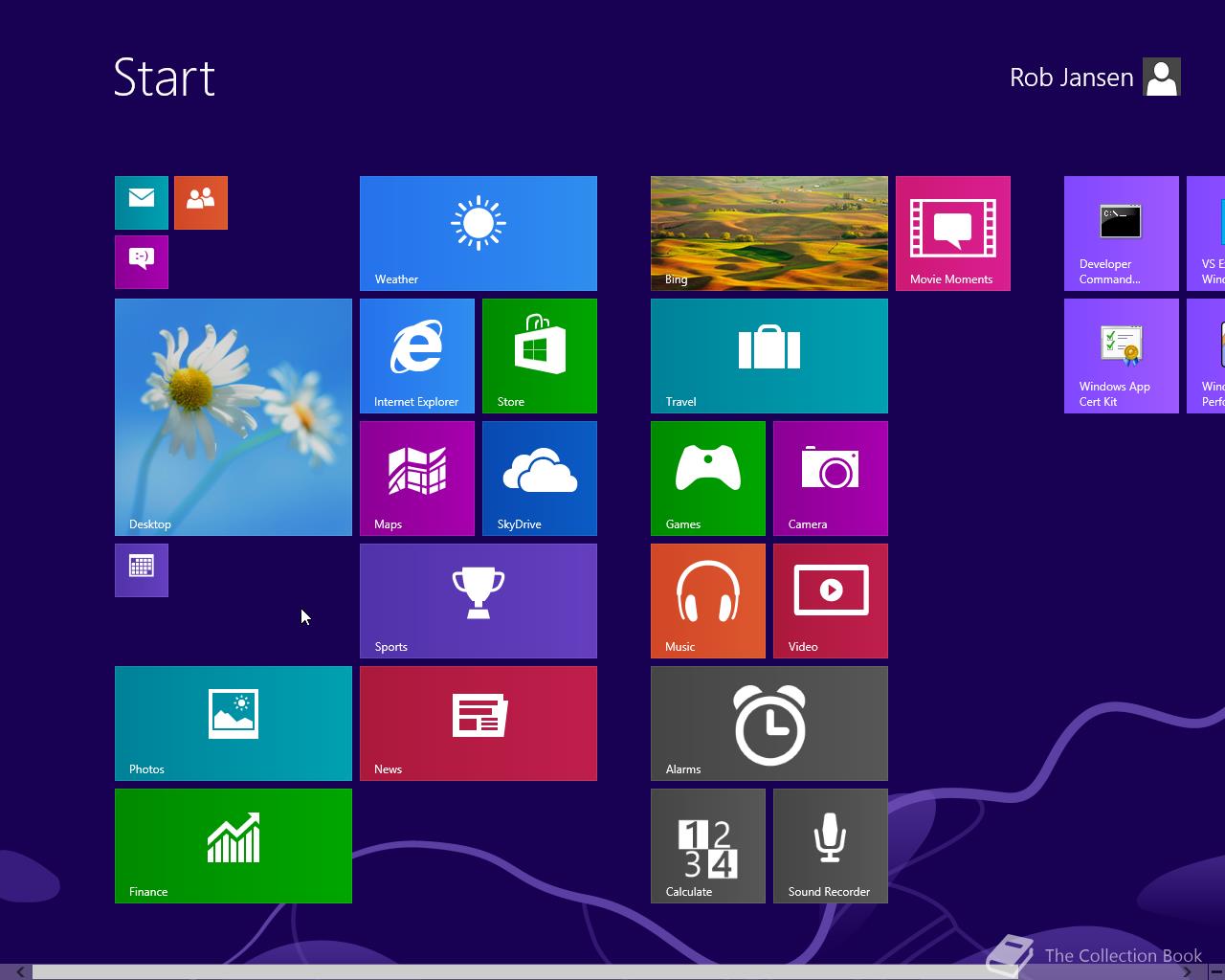Open the Maps tile
This screenshot has width=1225, height=980.
tap(417, 479)
